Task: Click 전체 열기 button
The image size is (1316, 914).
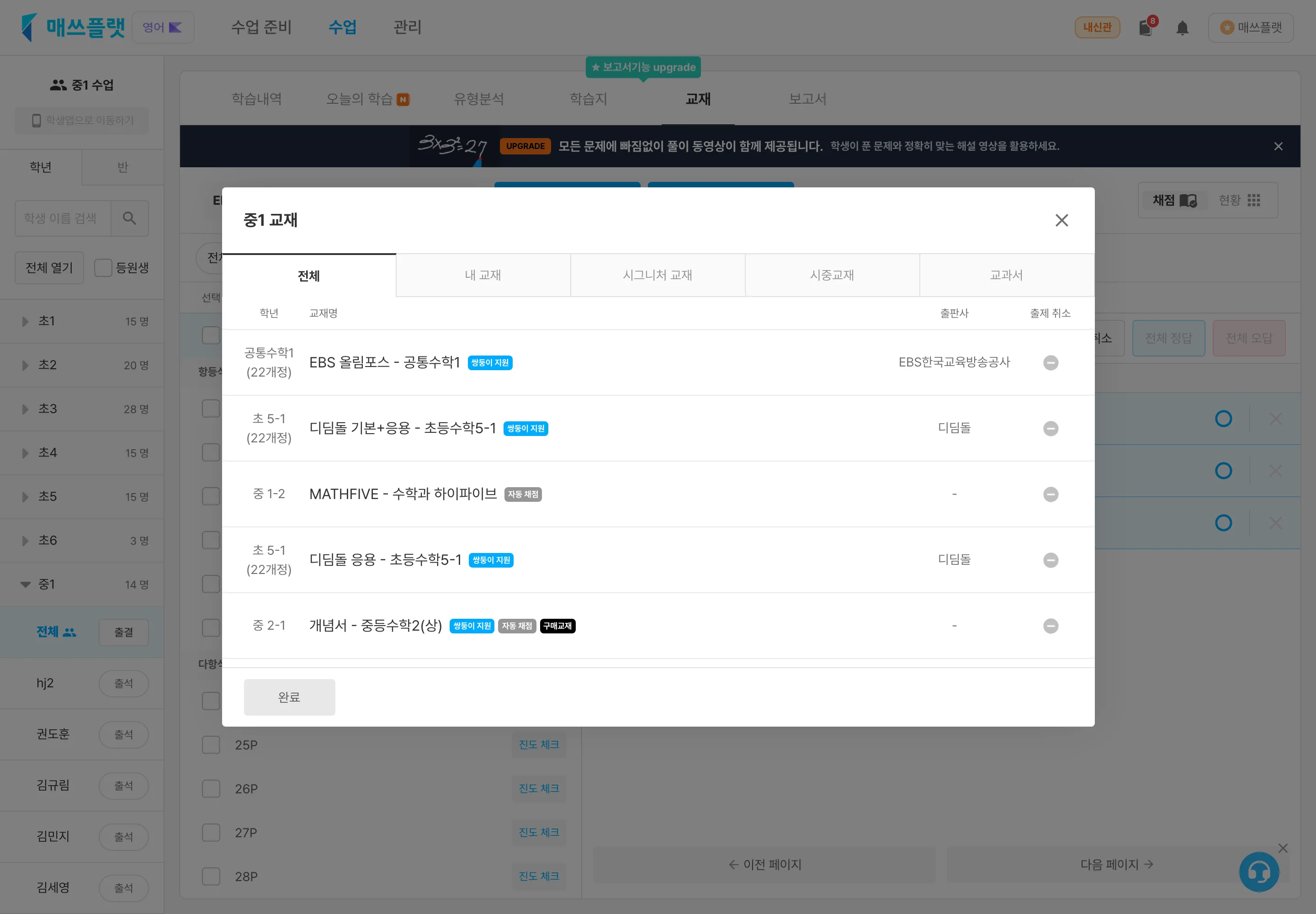Action: [49, 267]
